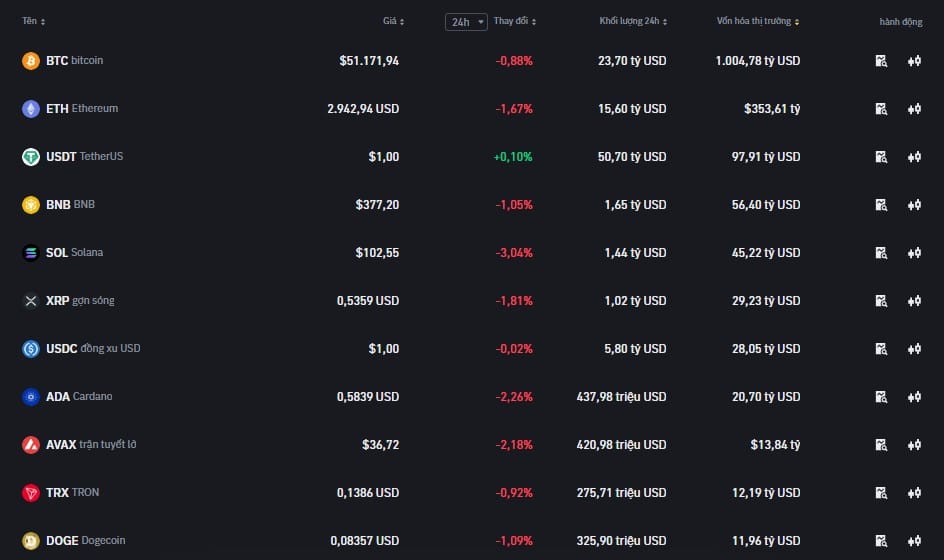The height and width of the screenshot is (560, 944).
Task: Click the XRP coin logo
Action: point(31,300)
